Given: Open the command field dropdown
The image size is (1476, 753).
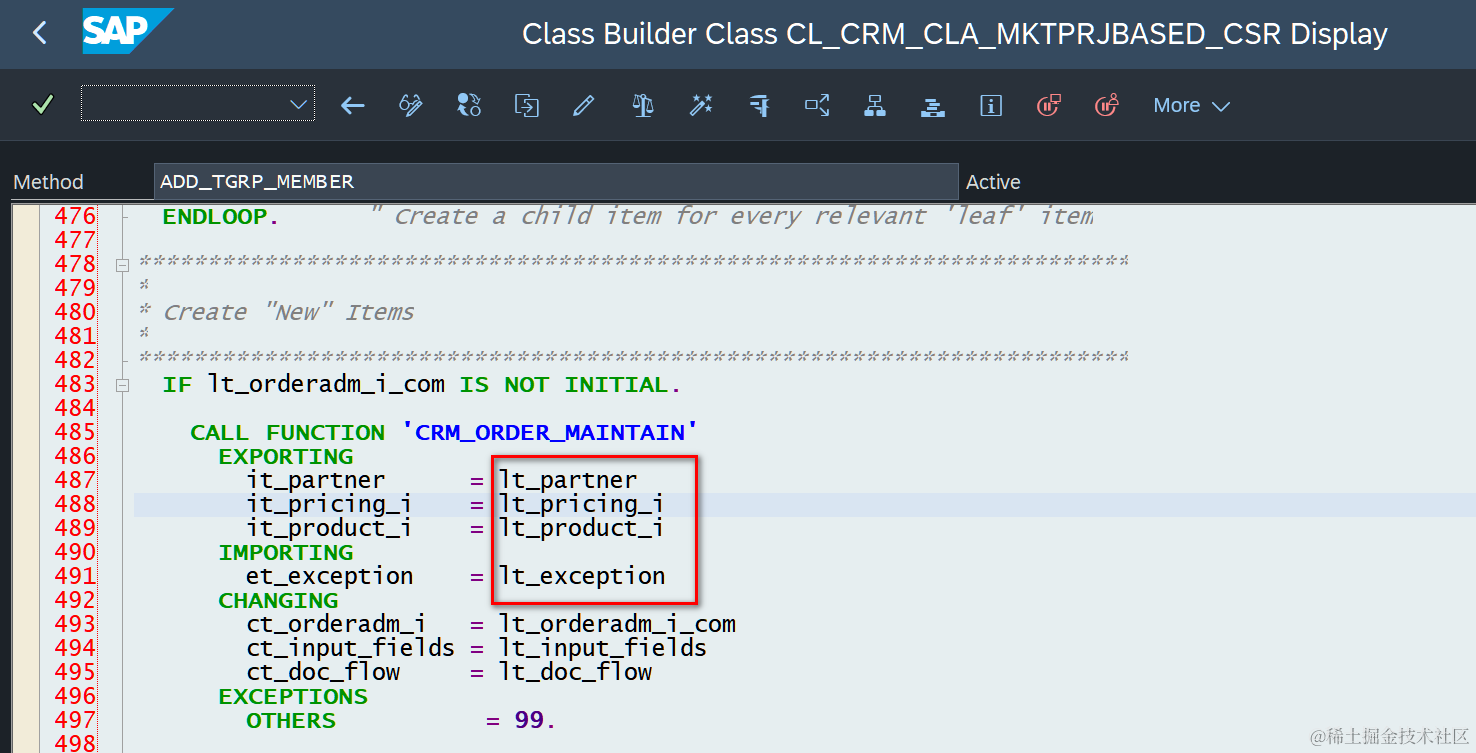Looking at the screenshot, I should point(298,104).
